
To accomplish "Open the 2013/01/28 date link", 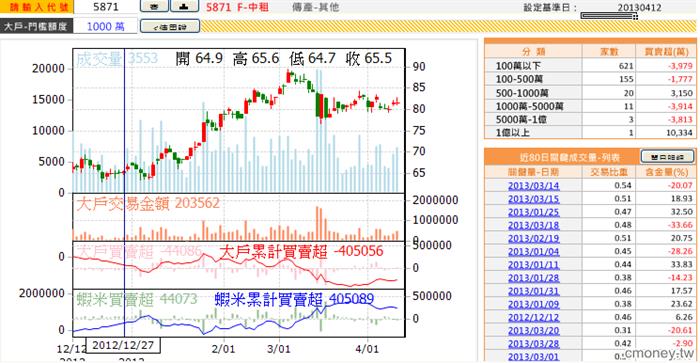I will pyautogui.click(x=533, y=278).
